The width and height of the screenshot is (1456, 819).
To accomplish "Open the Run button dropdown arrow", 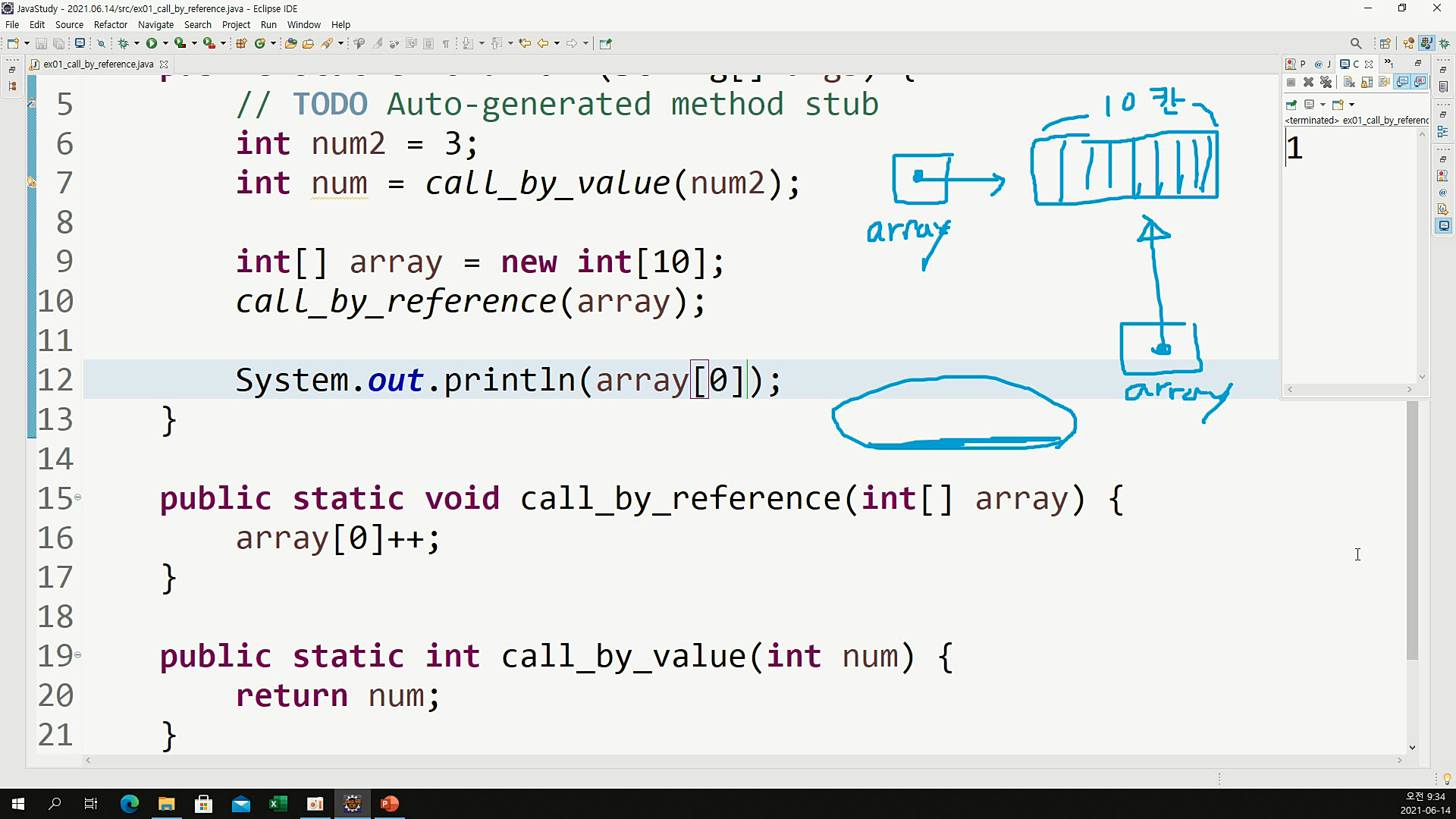I will (x=165, y=43).
